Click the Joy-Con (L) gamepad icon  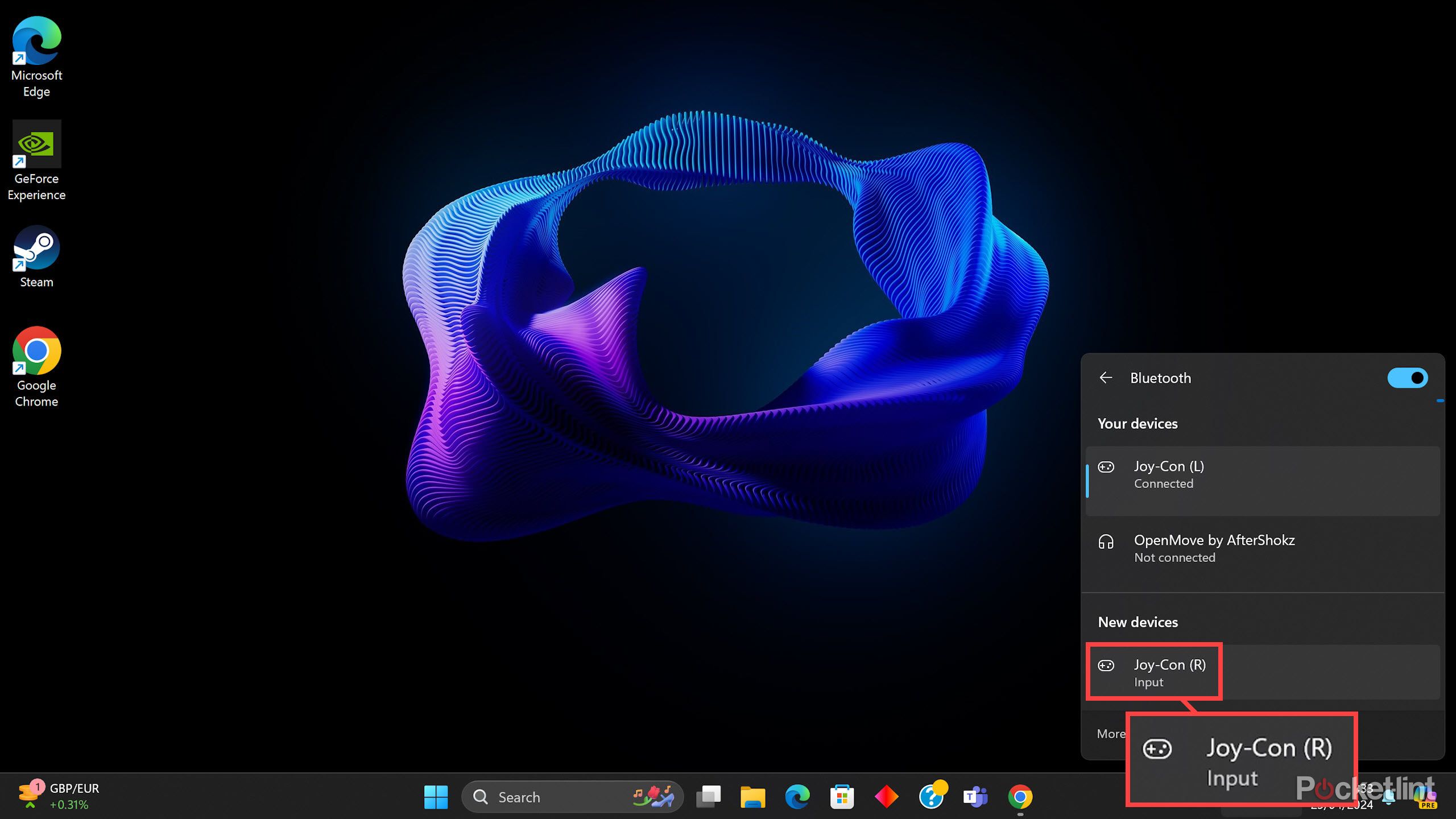coord(1106,467)
